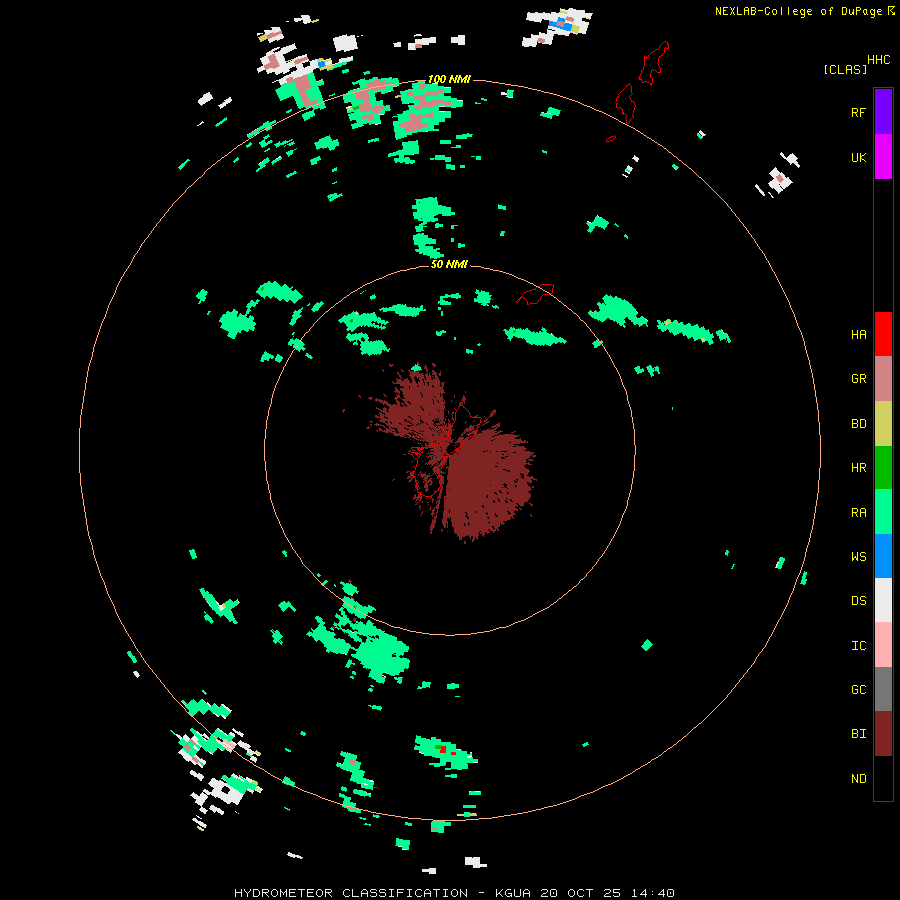
Task: Click the red hail pixel in southern cell
Action: point(443,749)
